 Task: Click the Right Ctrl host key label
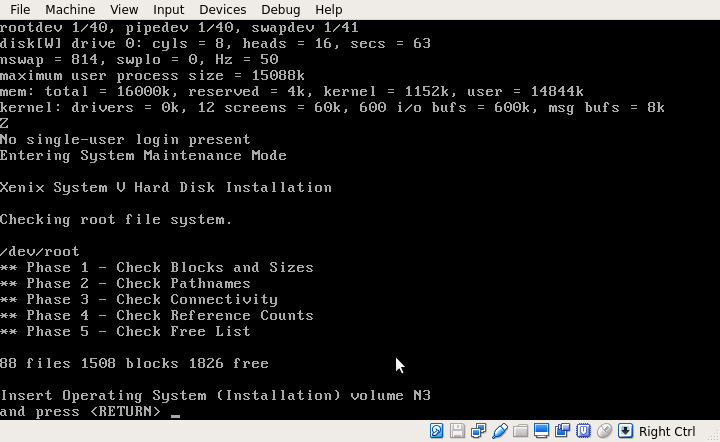(667, 431)
